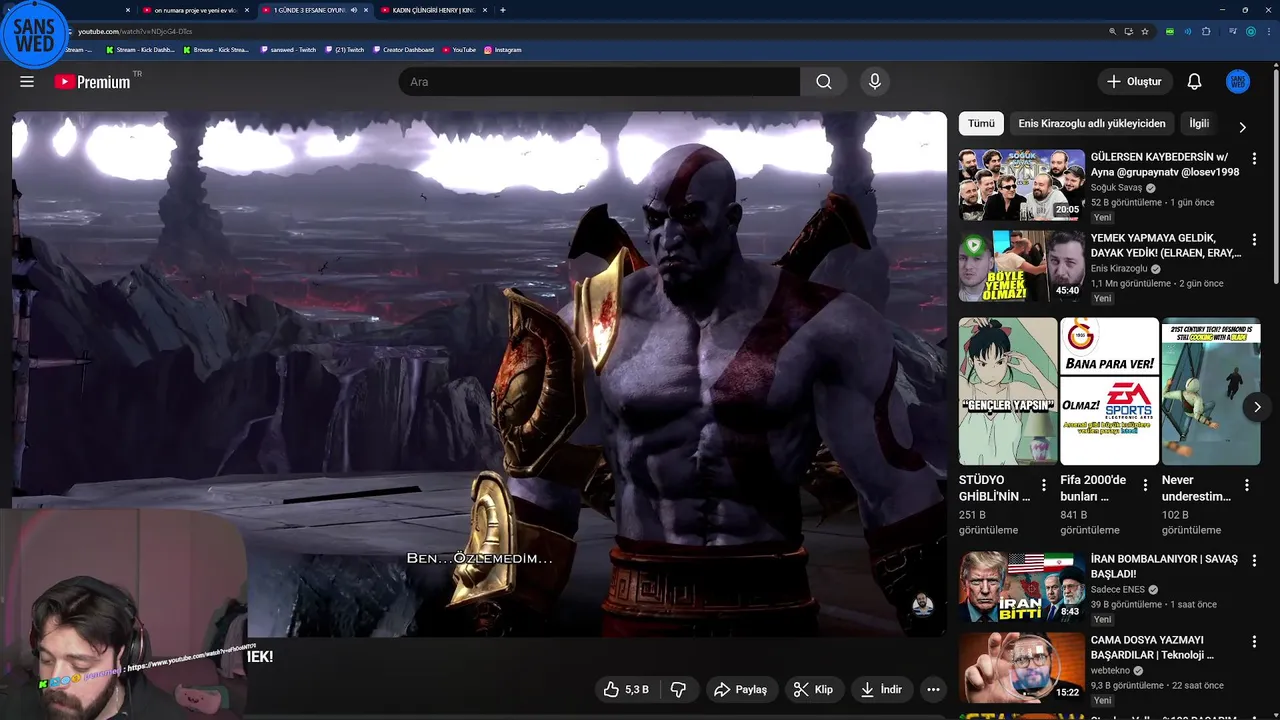The image size is (1280, 720).
Task: Click the Ara search input field
Action: [x=599, y=82]
